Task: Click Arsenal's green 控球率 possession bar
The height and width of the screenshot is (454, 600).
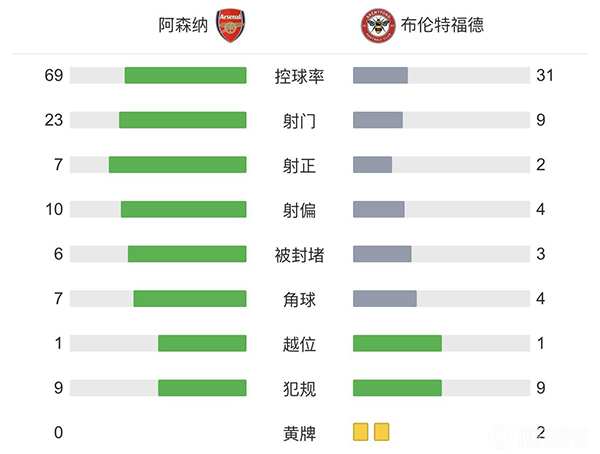Action: pos(185,76)
